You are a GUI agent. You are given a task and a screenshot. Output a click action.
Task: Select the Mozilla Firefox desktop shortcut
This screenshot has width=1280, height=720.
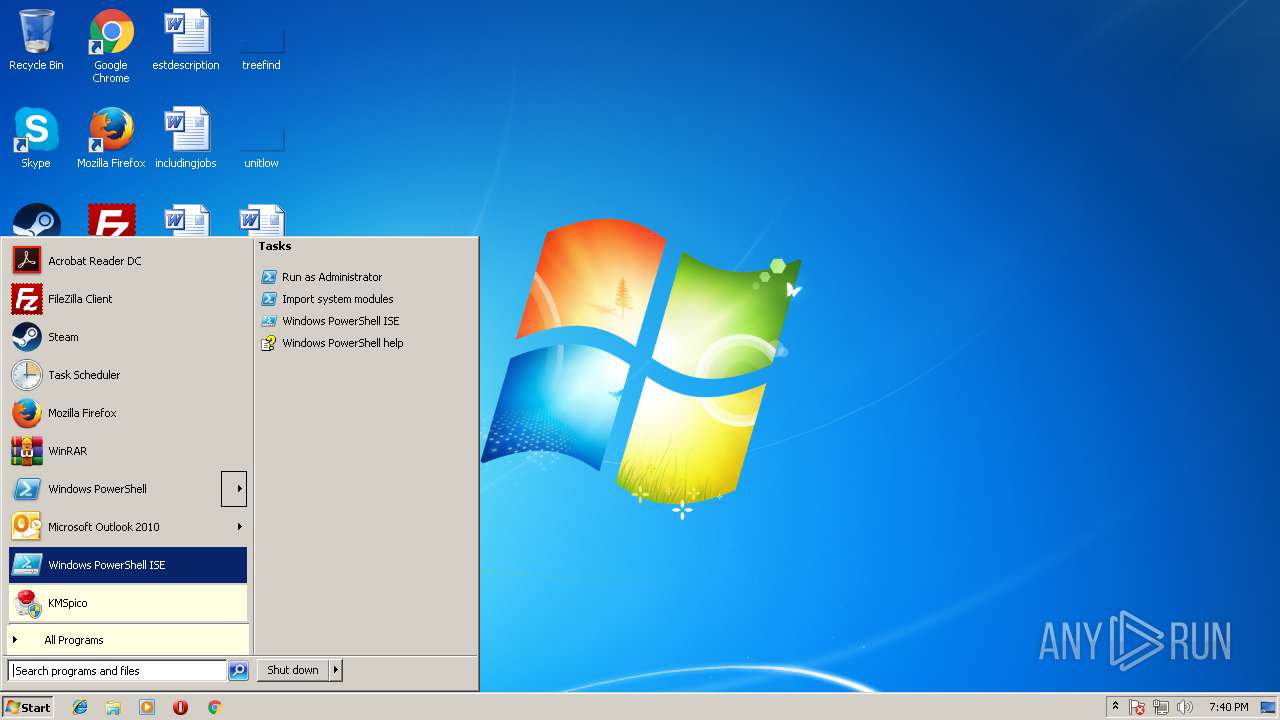(x=111, y=138)
